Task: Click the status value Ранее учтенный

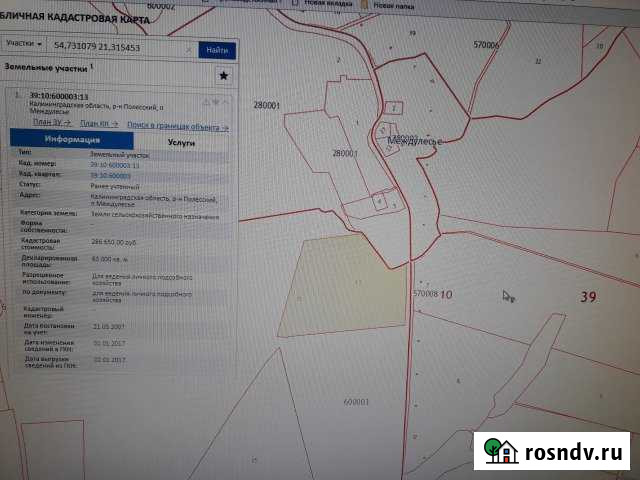Action: [115, 186]
